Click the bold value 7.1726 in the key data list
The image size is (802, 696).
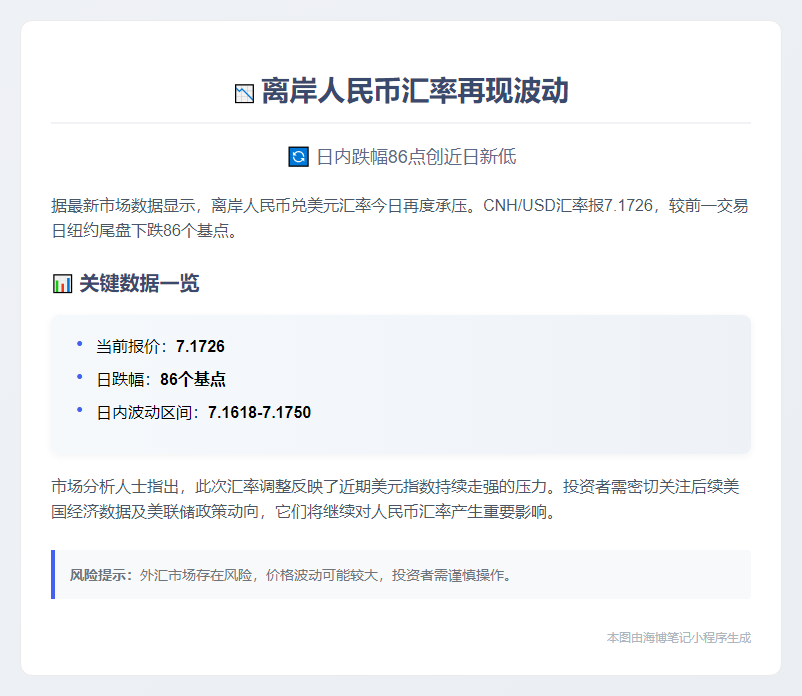pos(200,347)
